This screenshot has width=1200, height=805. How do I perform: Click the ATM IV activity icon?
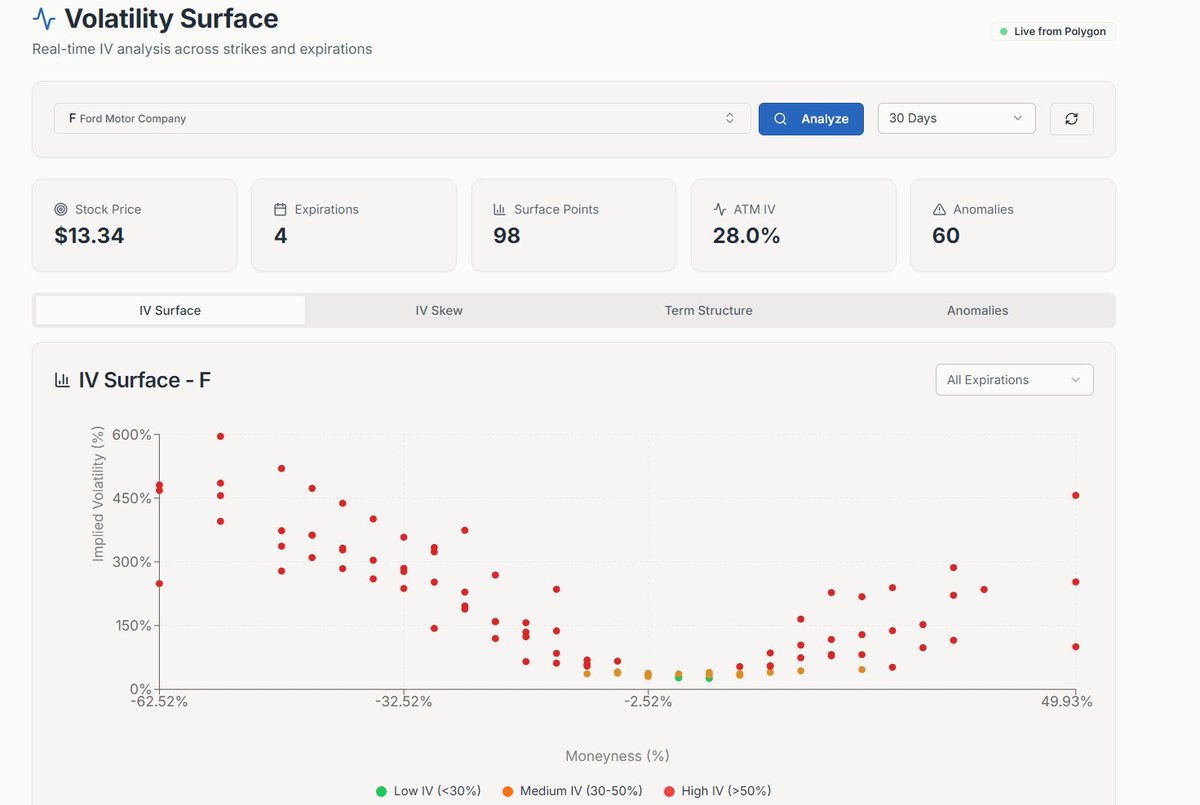click(x=720, y=209)
